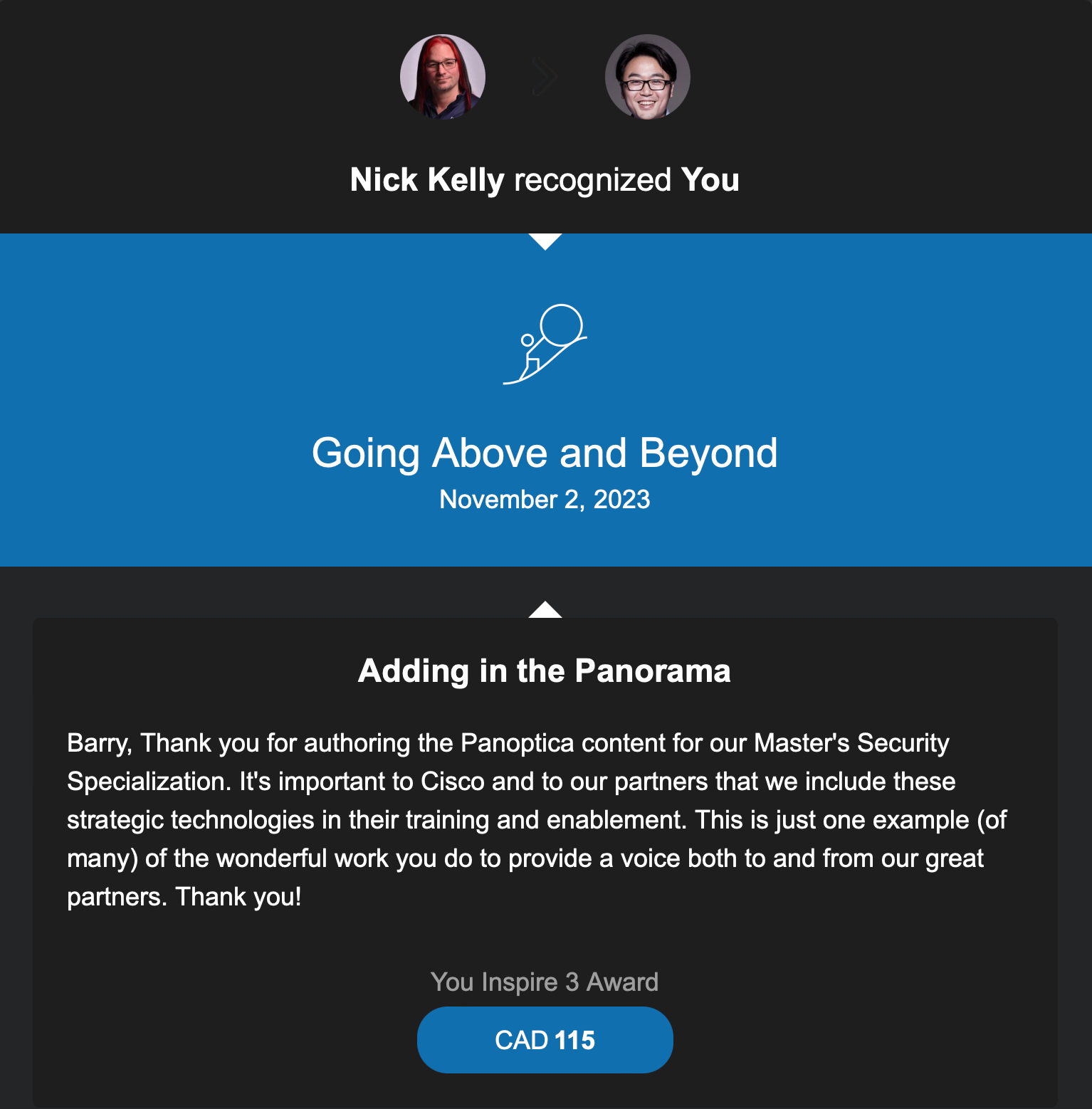1092x1109 pixels.
Task: Click "Master's Security" text in the message
Action: pyautogui.click(x=851, y=744)
